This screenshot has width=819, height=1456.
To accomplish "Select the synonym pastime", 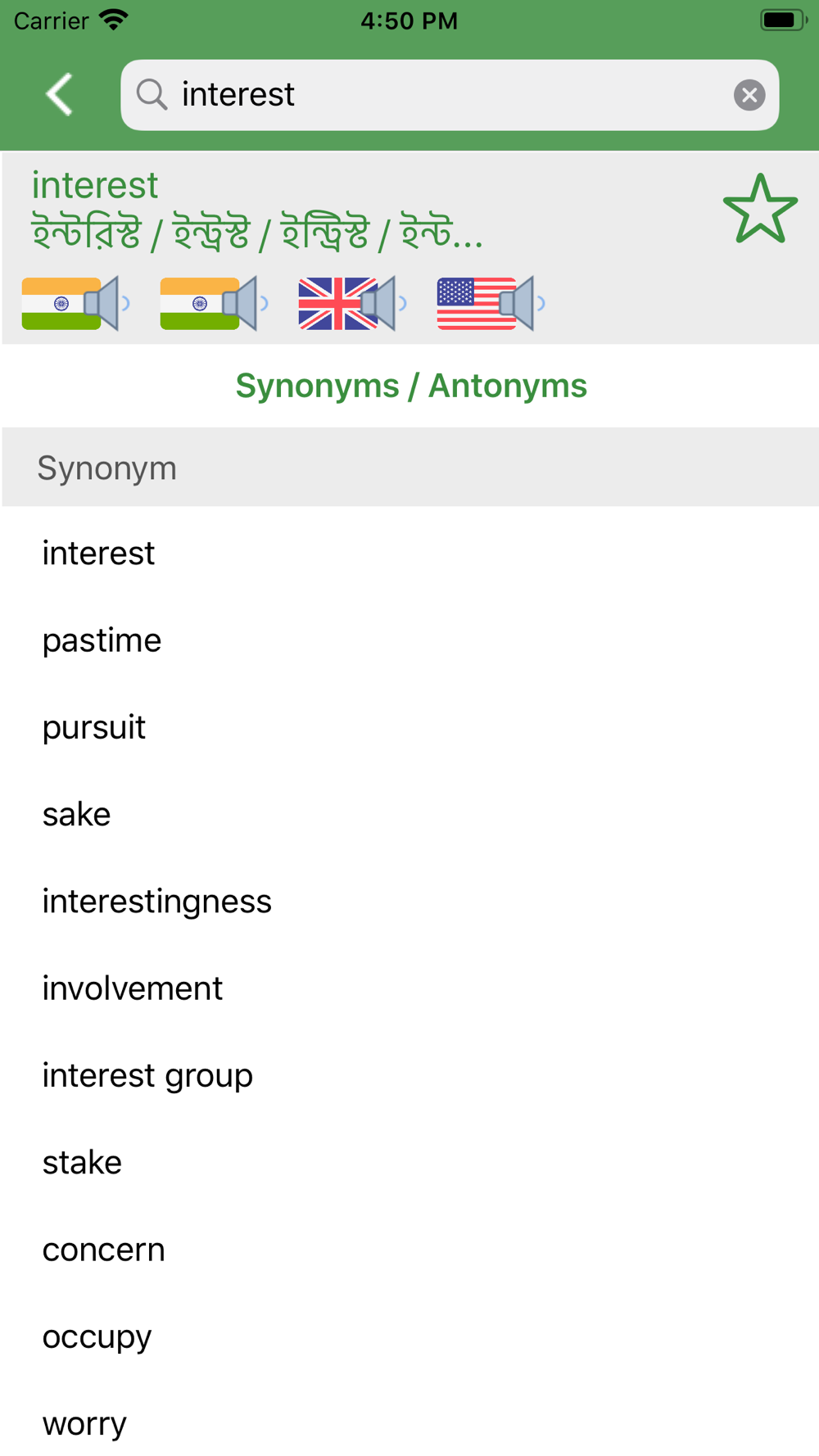I will pos(409,640).
